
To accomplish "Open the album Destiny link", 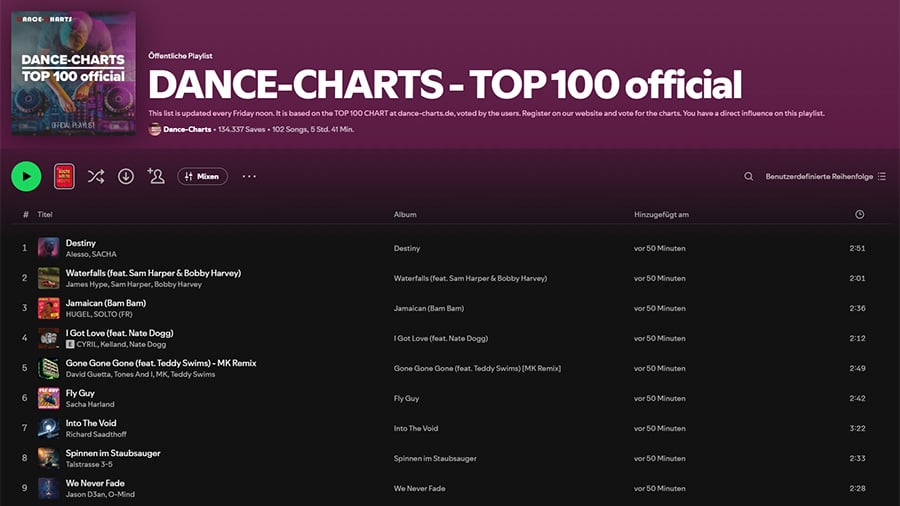I will click(407, 248).
